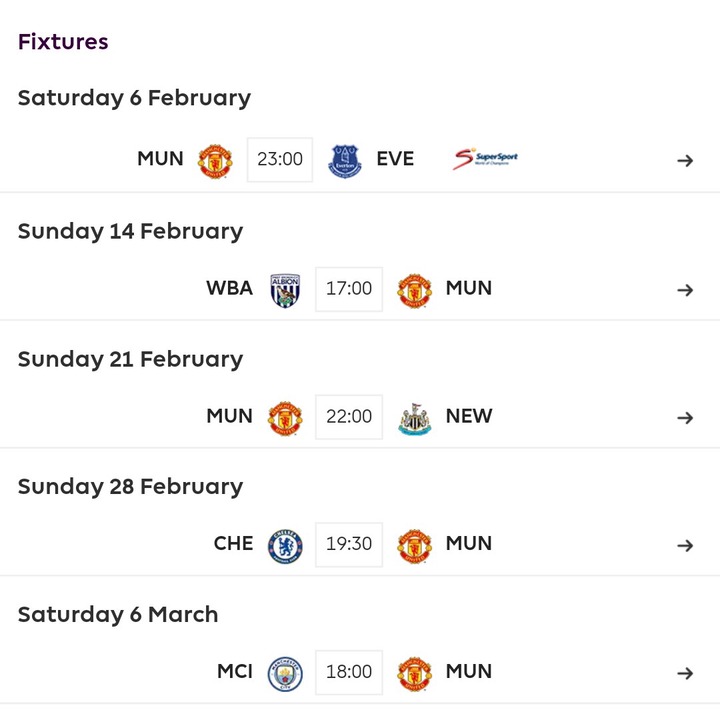Click the MCI team name

point(235,672)
